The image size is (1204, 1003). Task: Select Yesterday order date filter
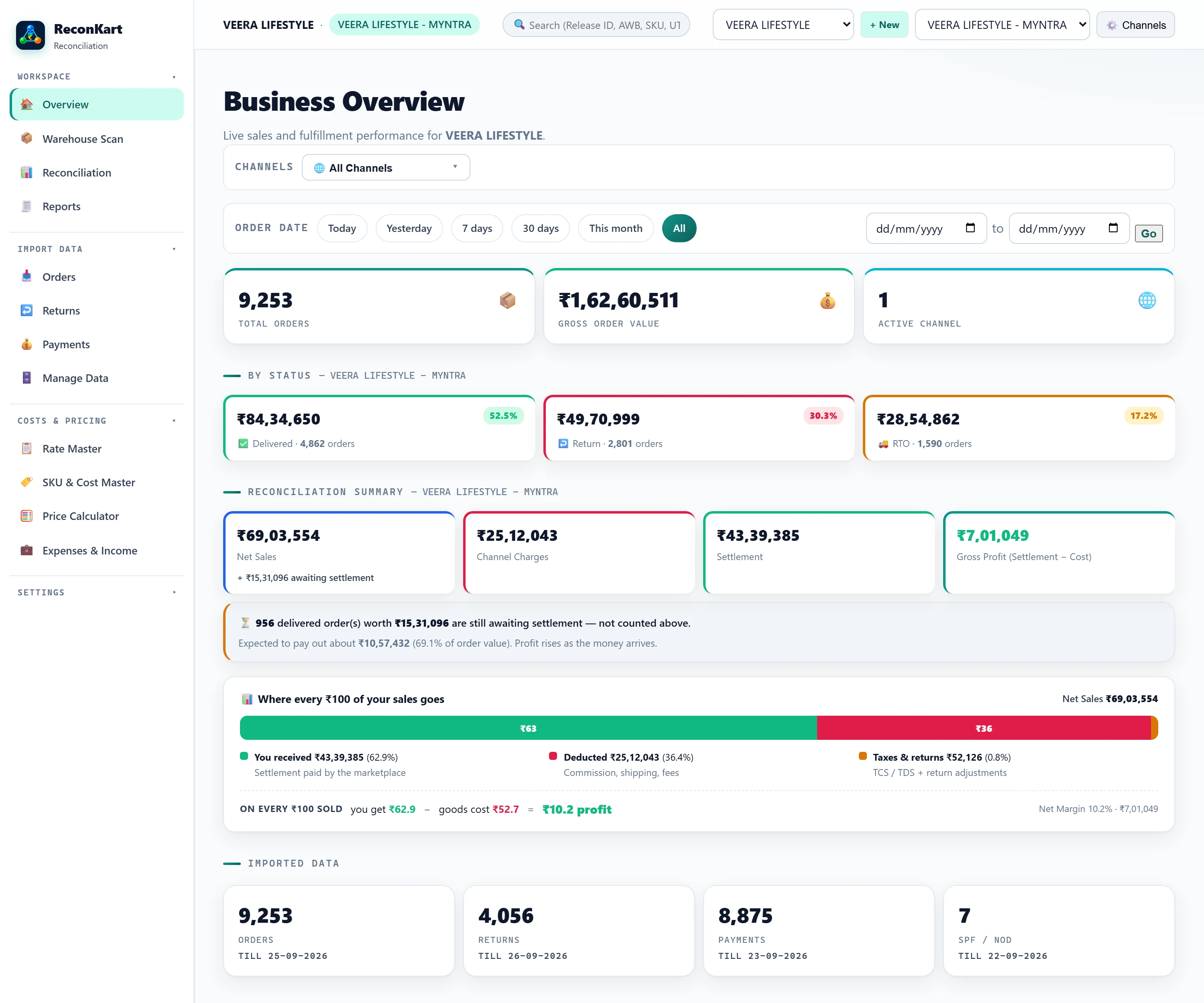(x=409, y=228)
